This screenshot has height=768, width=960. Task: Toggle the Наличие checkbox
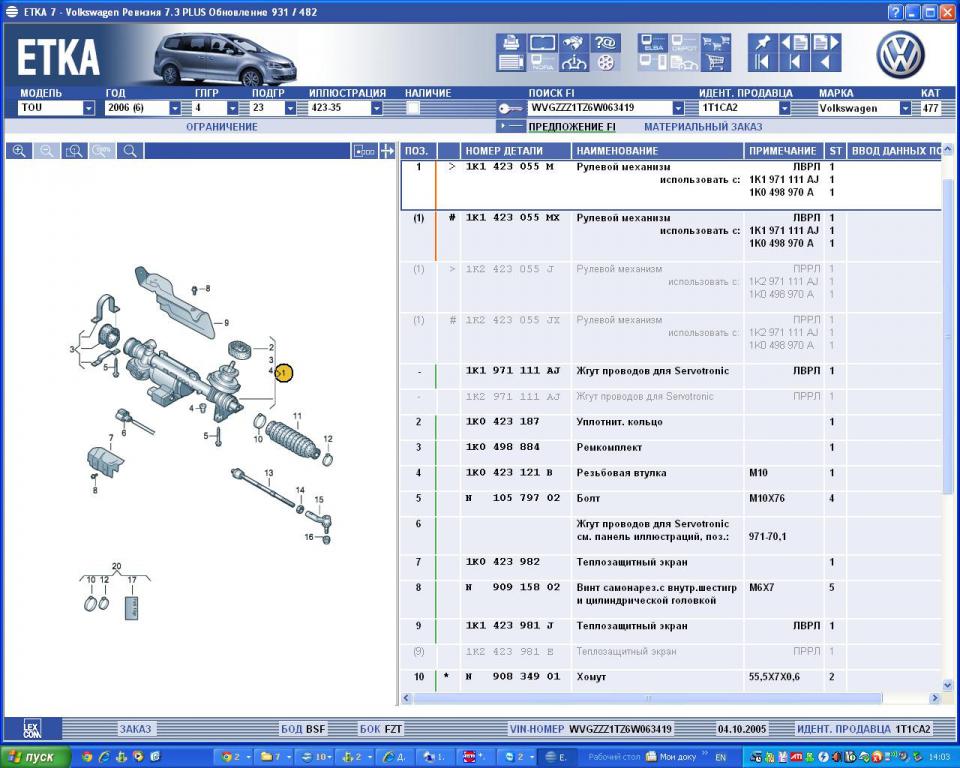pyautogui.click(x=413, y=108)
